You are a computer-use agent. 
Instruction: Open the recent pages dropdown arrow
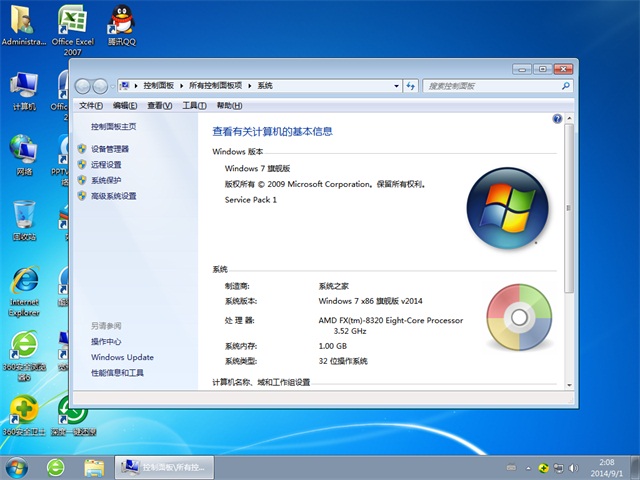[x=113, y=87]
